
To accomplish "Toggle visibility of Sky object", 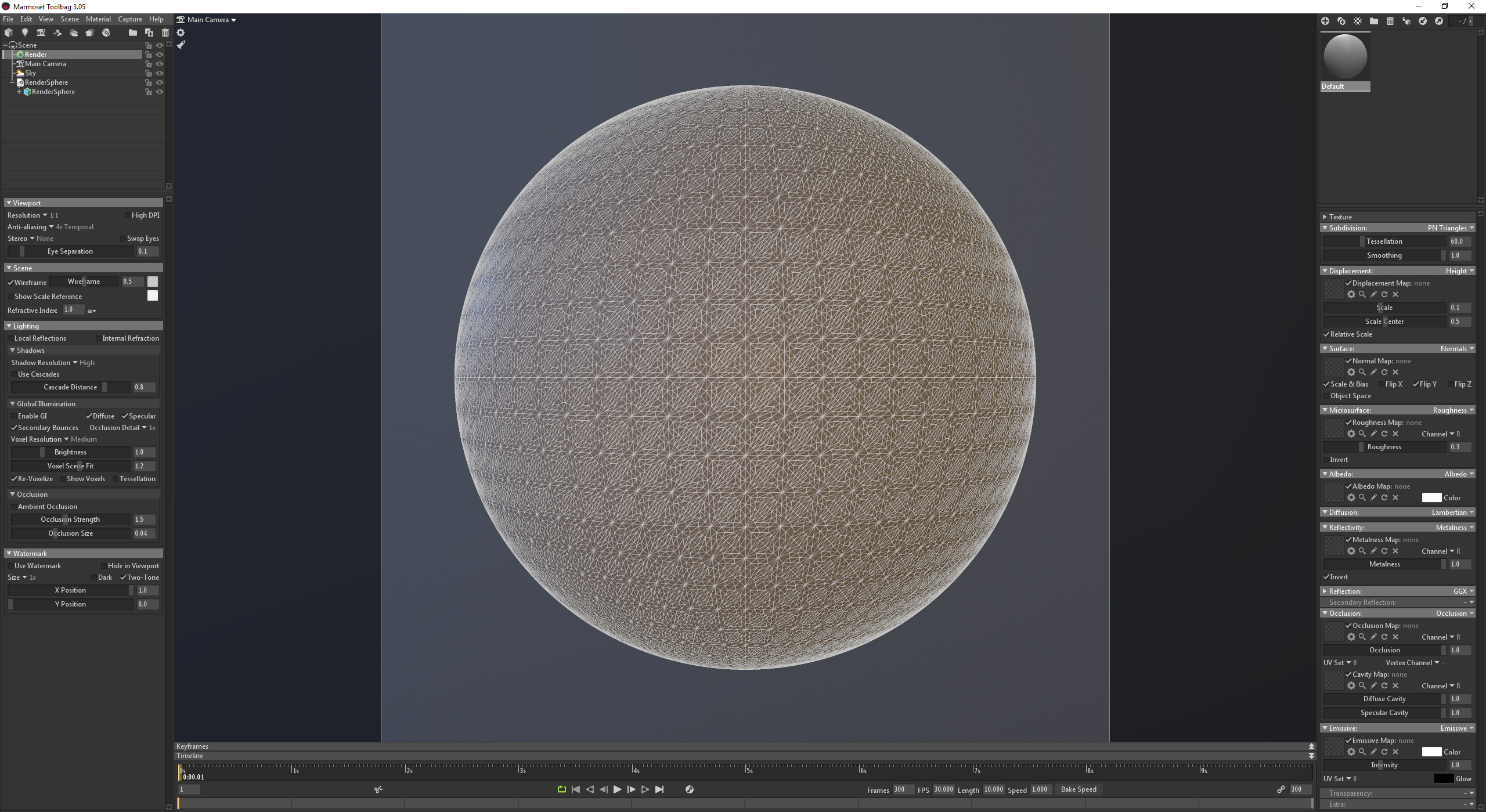I will tap(160, 73).
